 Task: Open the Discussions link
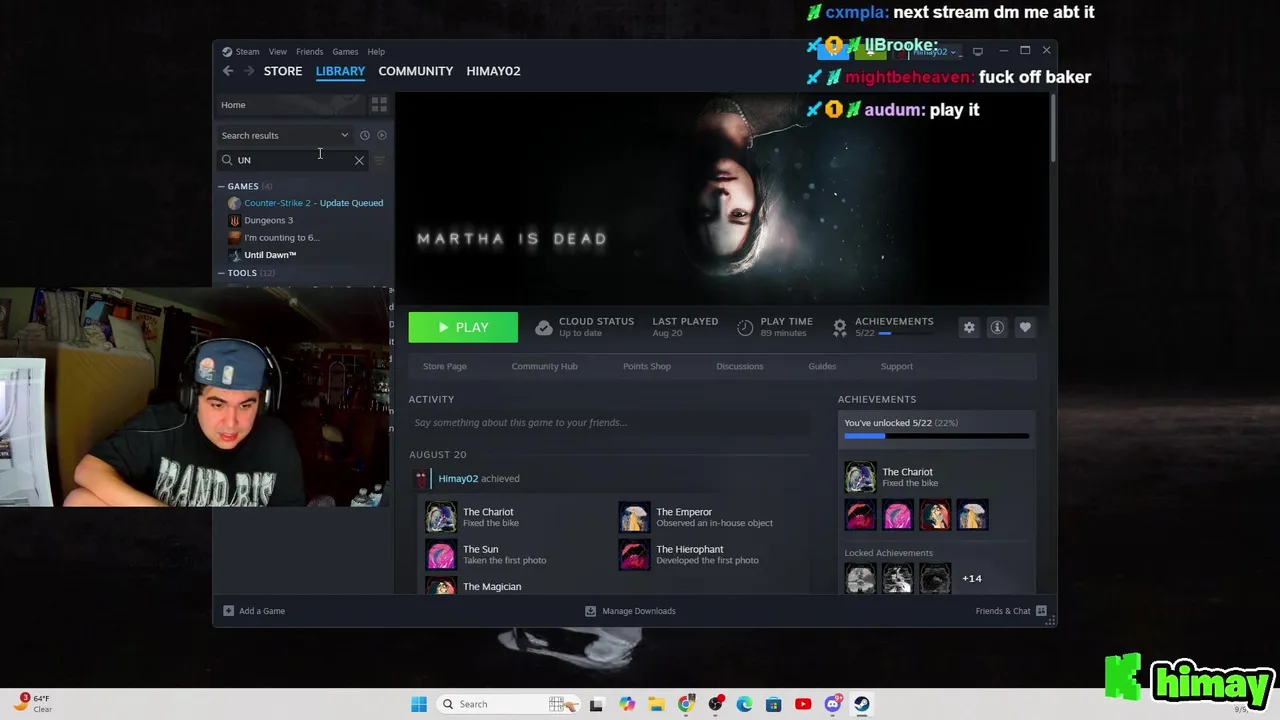(x=740, y=366)
